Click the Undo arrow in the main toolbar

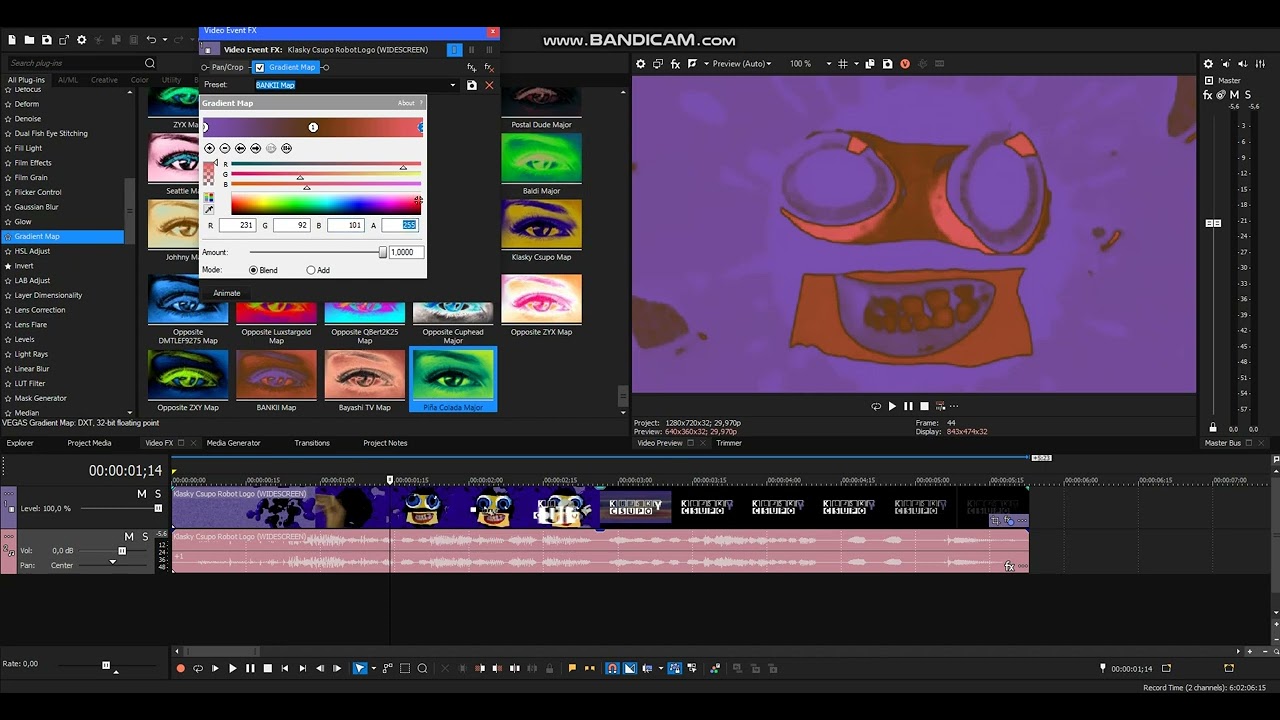(151, 40)
